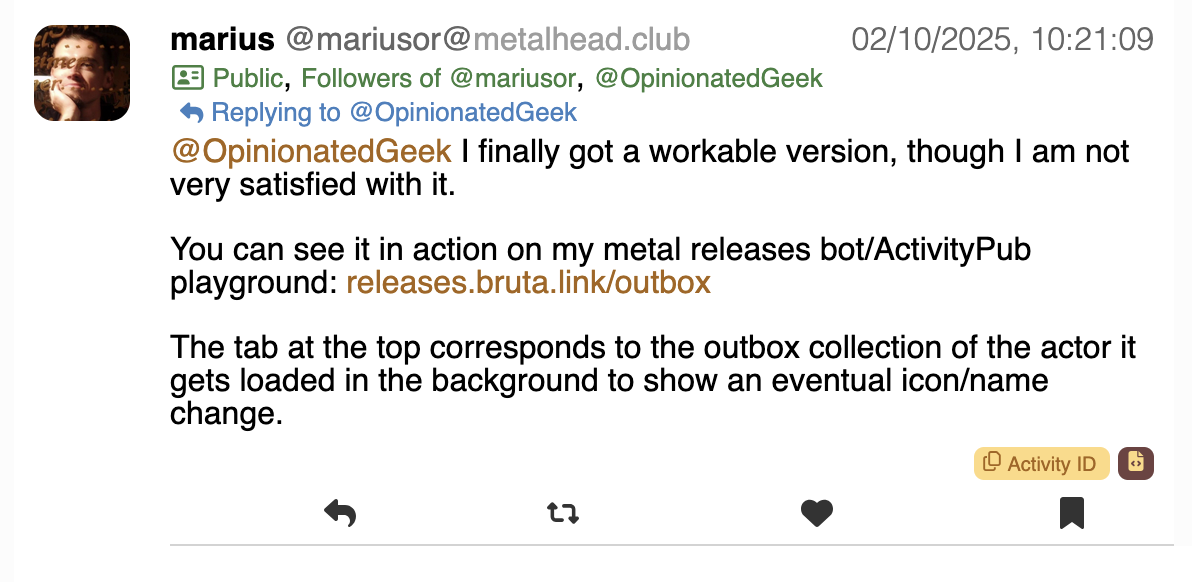Open the orange @OpinionatedGeek mention in post body
Image resolution: width=1192 pixels, height=582 pixels.
(x=312, y=151)
